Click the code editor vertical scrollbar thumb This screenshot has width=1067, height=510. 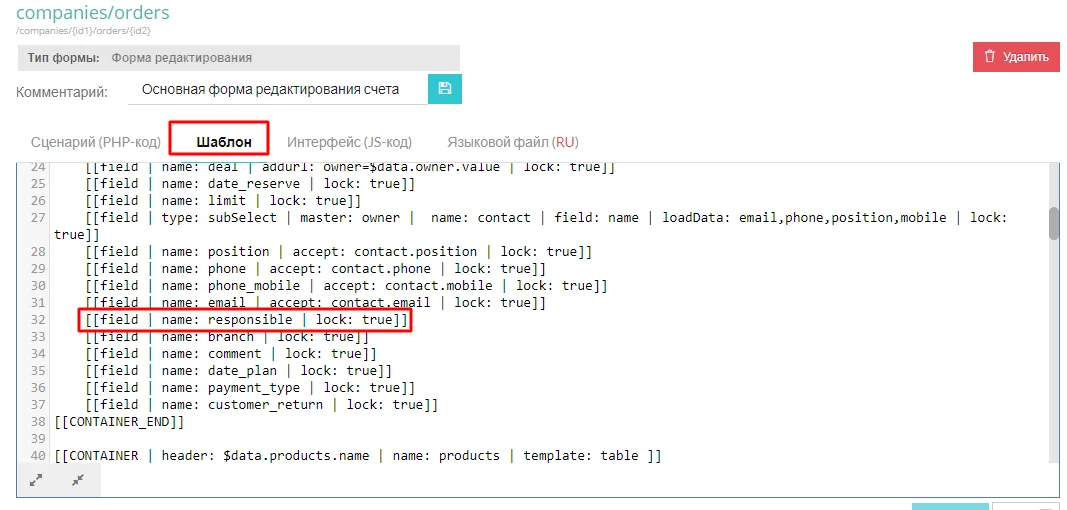pyautogui.click(x=1054, y=223)
